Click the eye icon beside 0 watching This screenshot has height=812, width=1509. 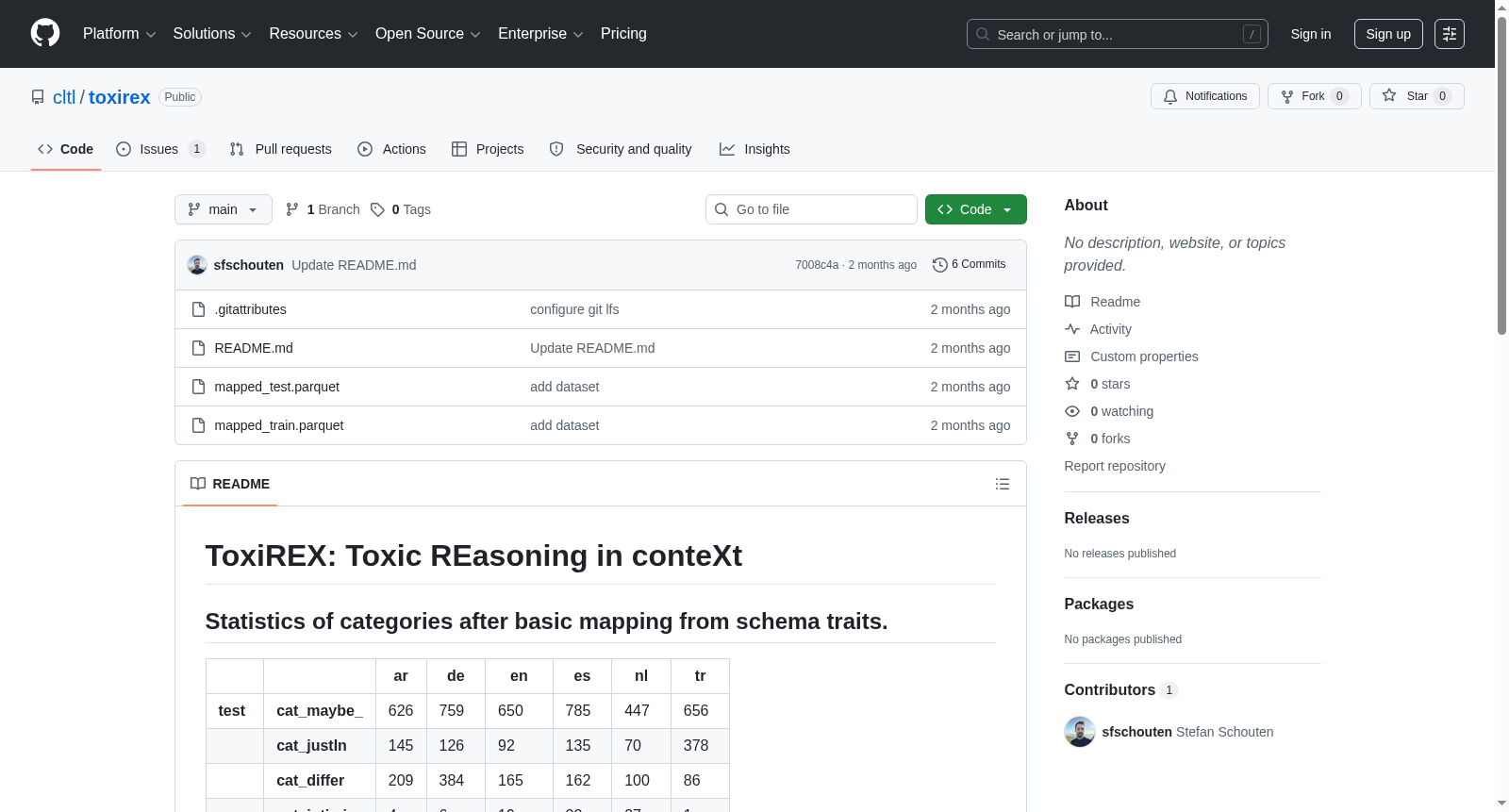click(1072, 411)
